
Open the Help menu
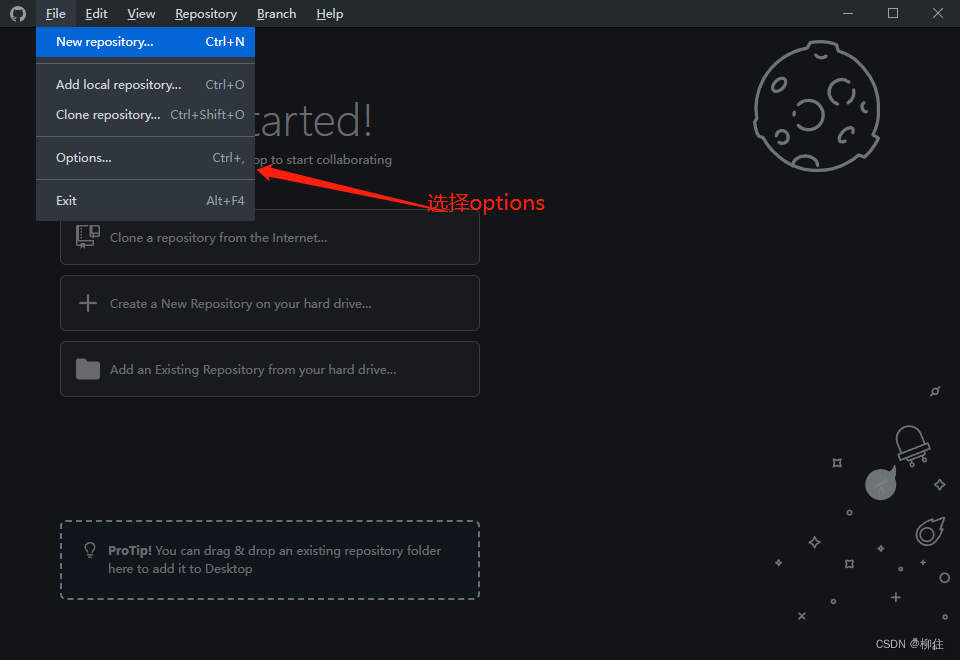click(x=329, y=13)
